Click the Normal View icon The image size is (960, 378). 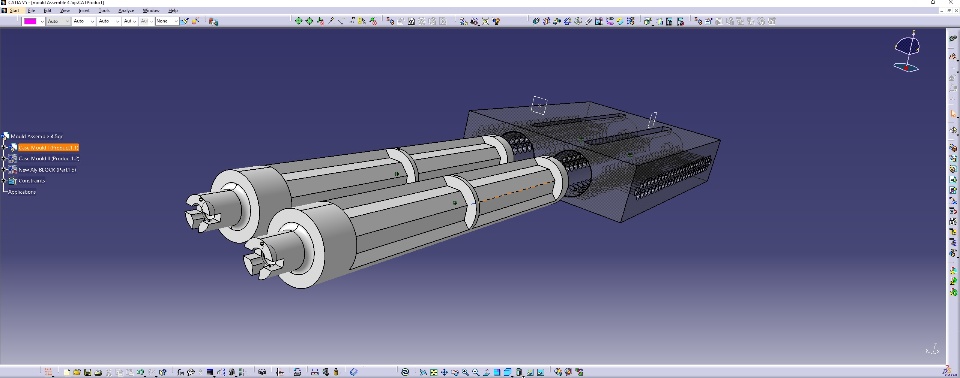(x=486, y=372)
